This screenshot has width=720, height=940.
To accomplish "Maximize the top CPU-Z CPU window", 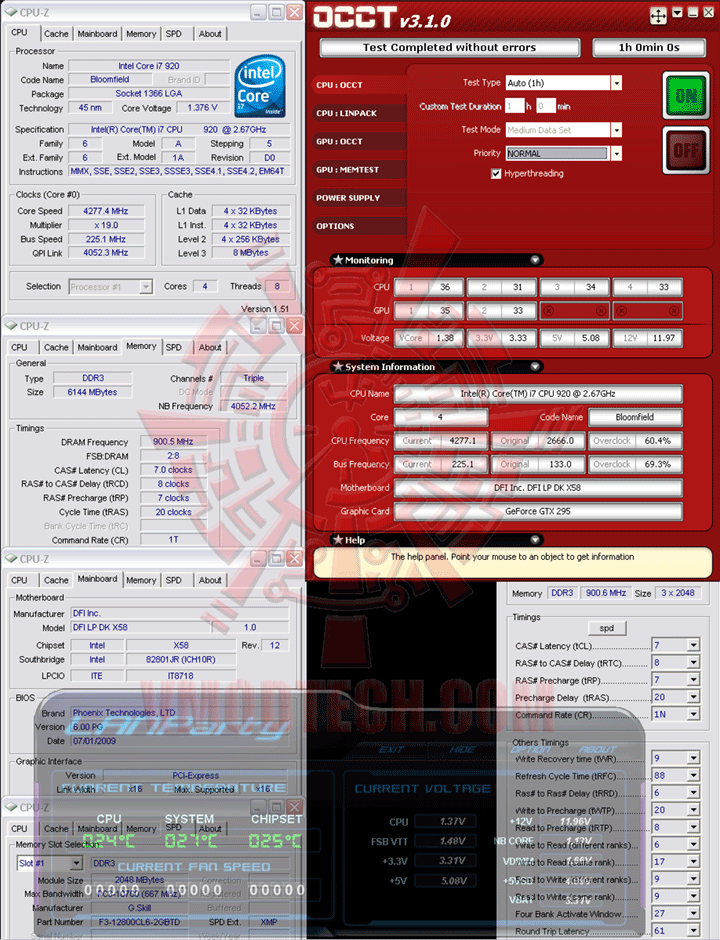I will click(276, 12).
